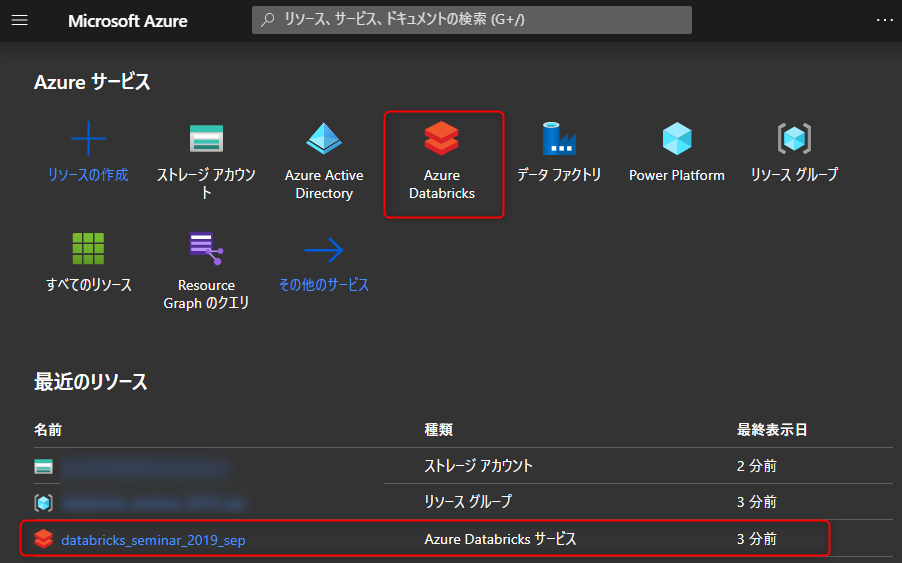Click the Azure Databricks サービス type cell

pyautogui.click(x=500, y=539)
